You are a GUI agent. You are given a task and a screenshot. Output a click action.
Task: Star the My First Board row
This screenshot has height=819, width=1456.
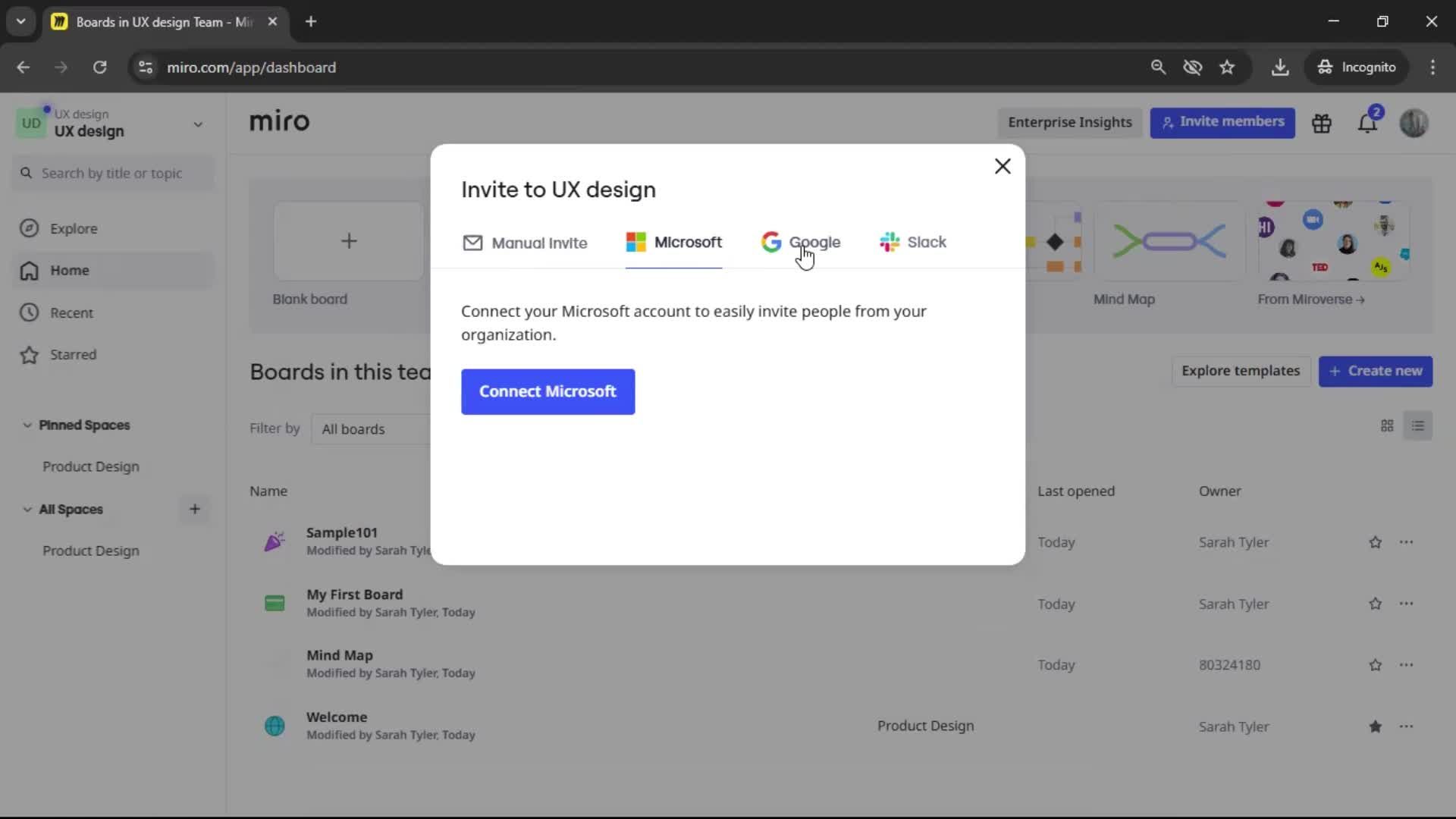[1375, 604]
